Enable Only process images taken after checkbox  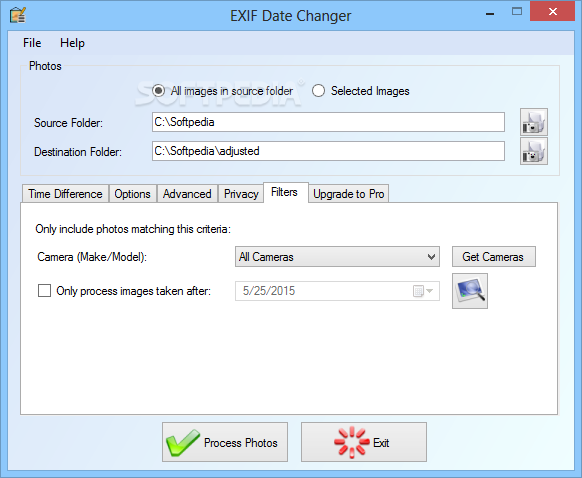(45, 291)
